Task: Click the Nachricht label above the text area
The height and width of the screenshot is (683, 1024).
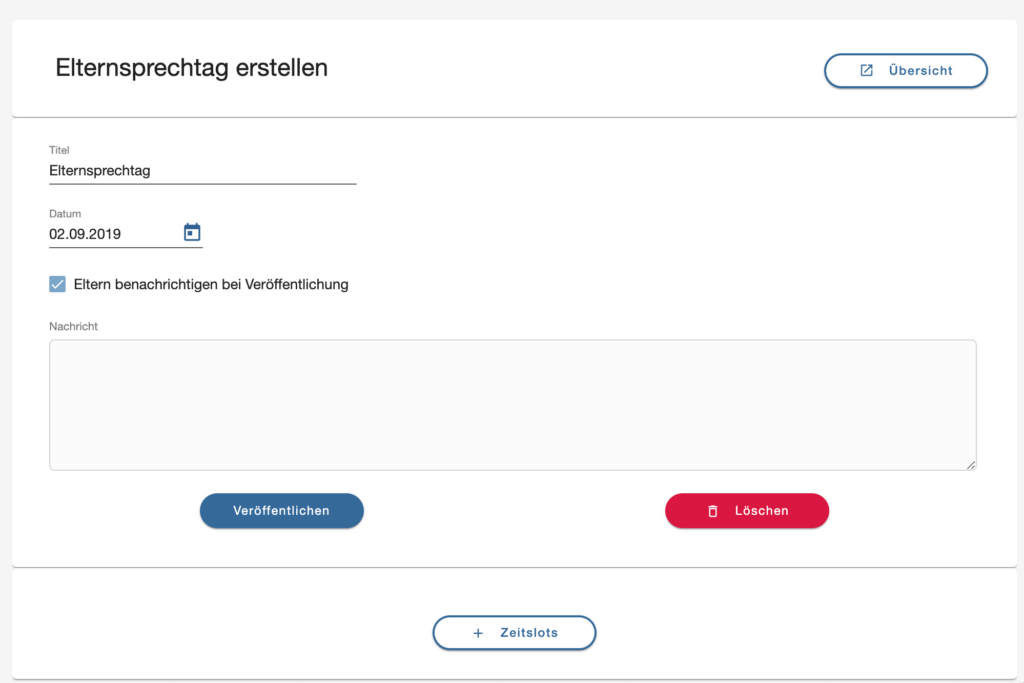Action: coord(73,326)
